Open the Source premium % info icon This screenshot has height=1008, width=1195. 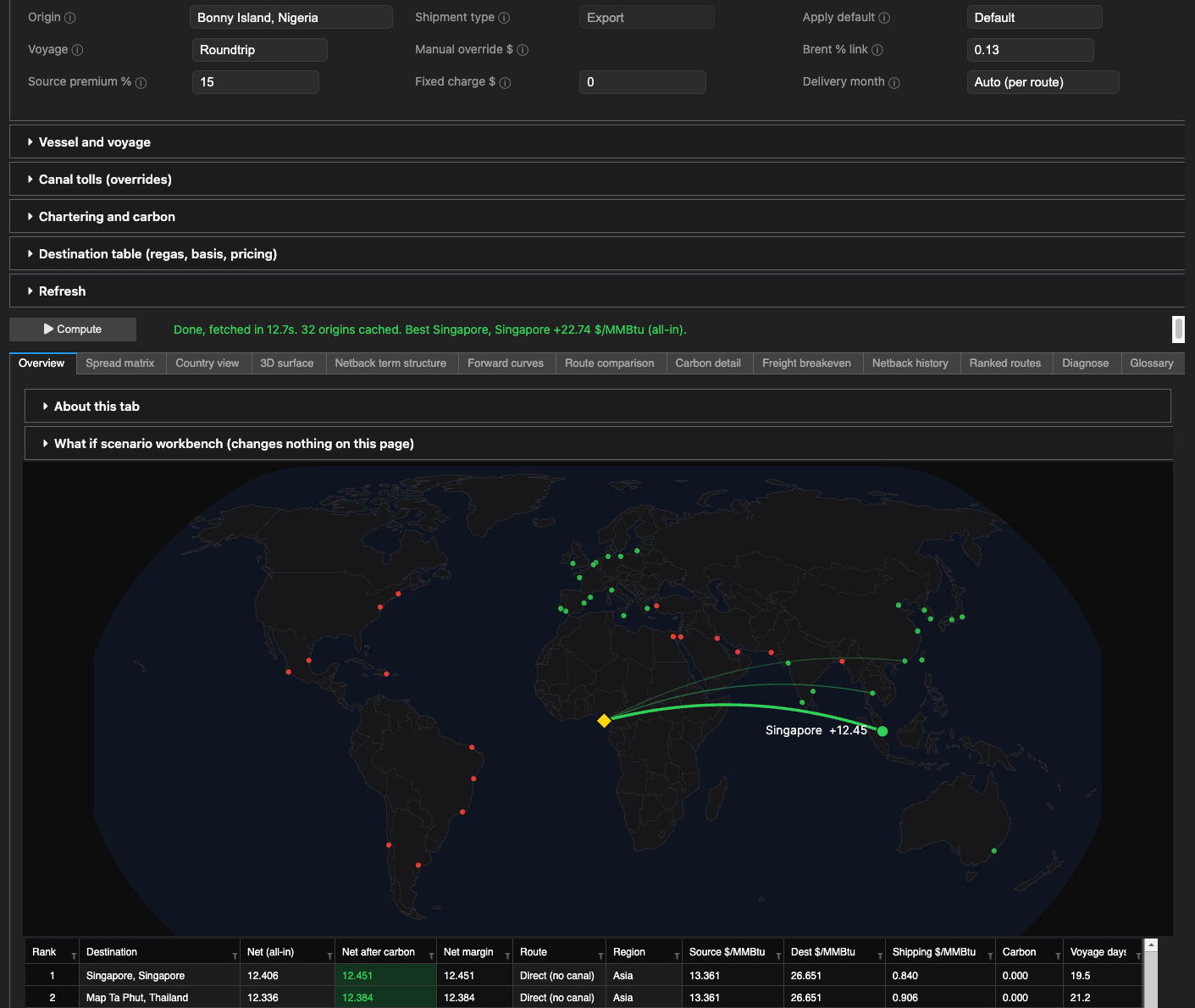(x=141, y=83)
